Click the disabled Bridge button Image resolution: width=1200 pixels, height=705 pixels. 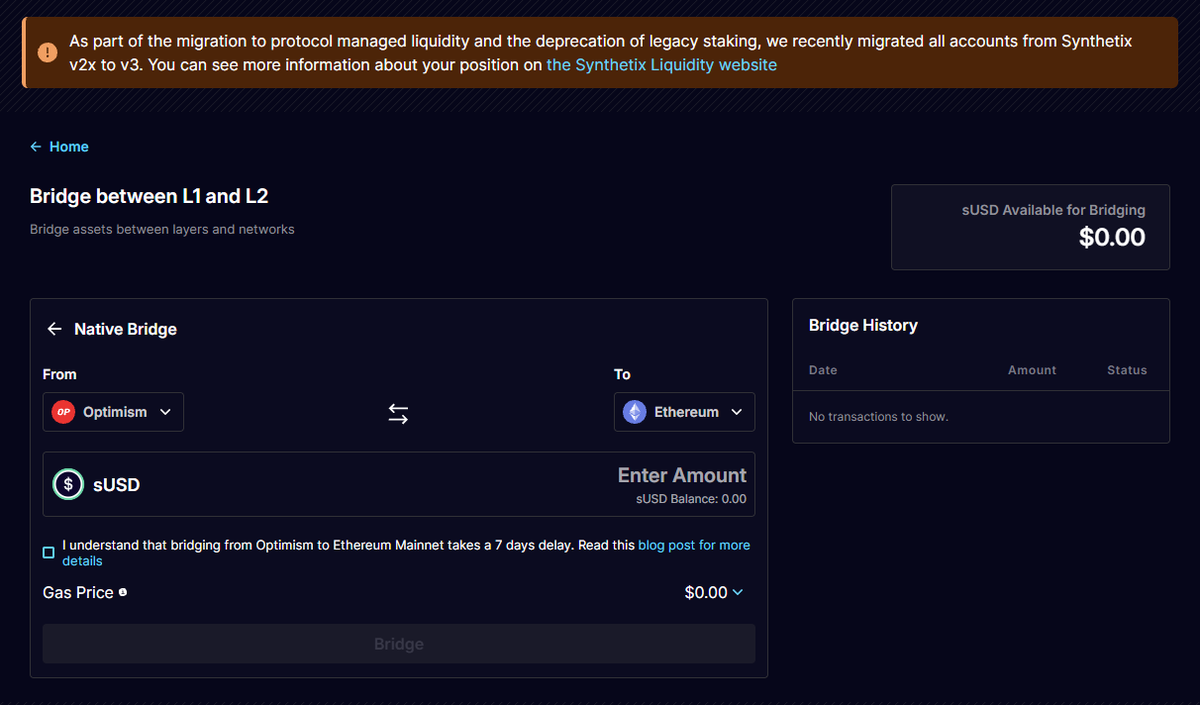[x=399, y=644]
